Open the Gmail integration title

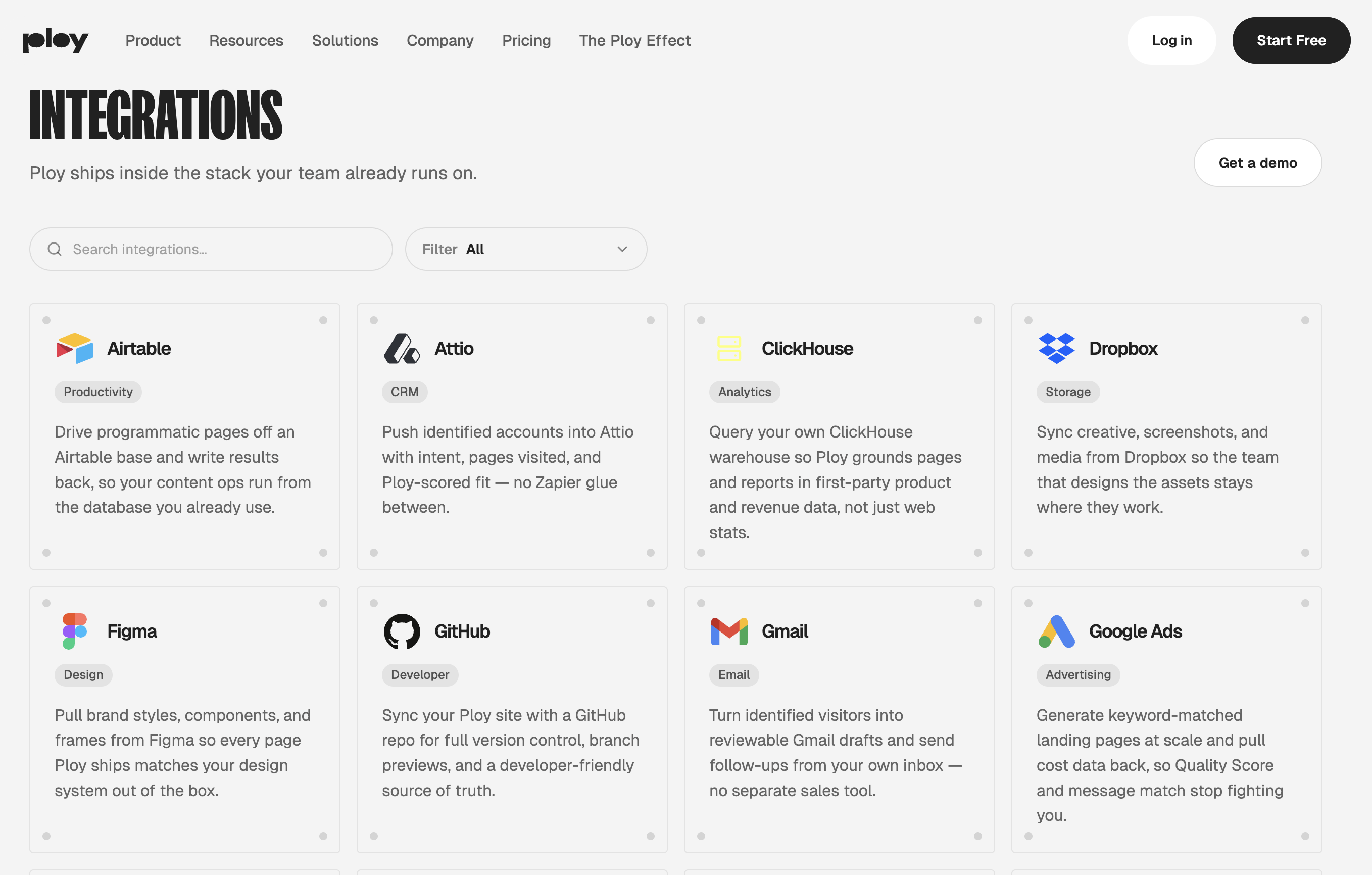[785, 631]
